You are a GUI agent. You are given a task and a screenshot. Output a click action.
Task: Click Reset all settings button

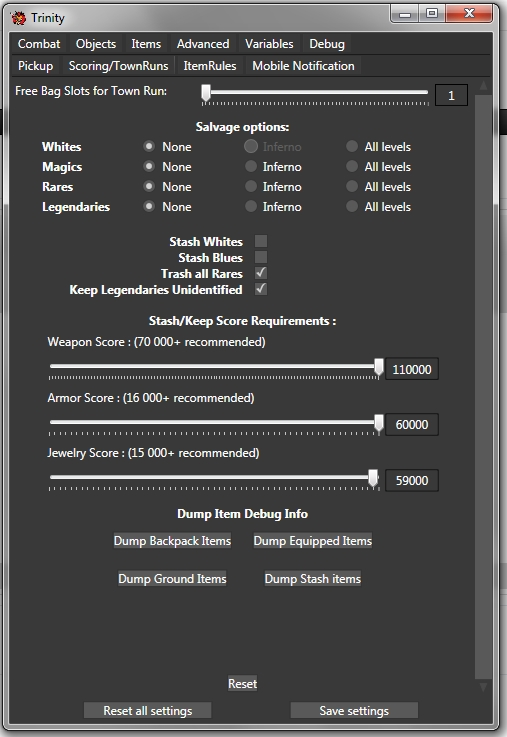[x=148, y=711]
